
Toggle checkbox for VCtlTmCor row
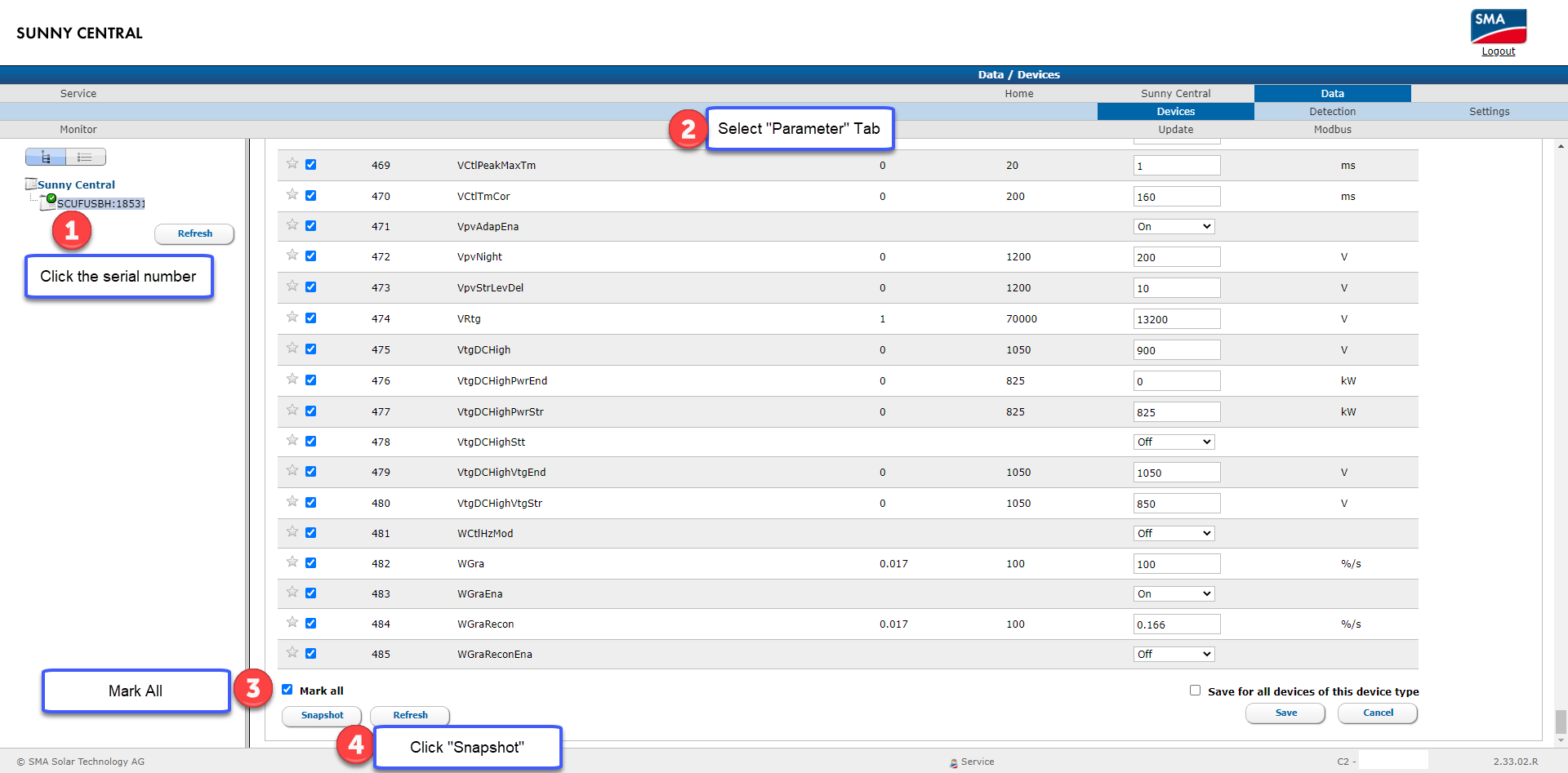tap(311, 195)
